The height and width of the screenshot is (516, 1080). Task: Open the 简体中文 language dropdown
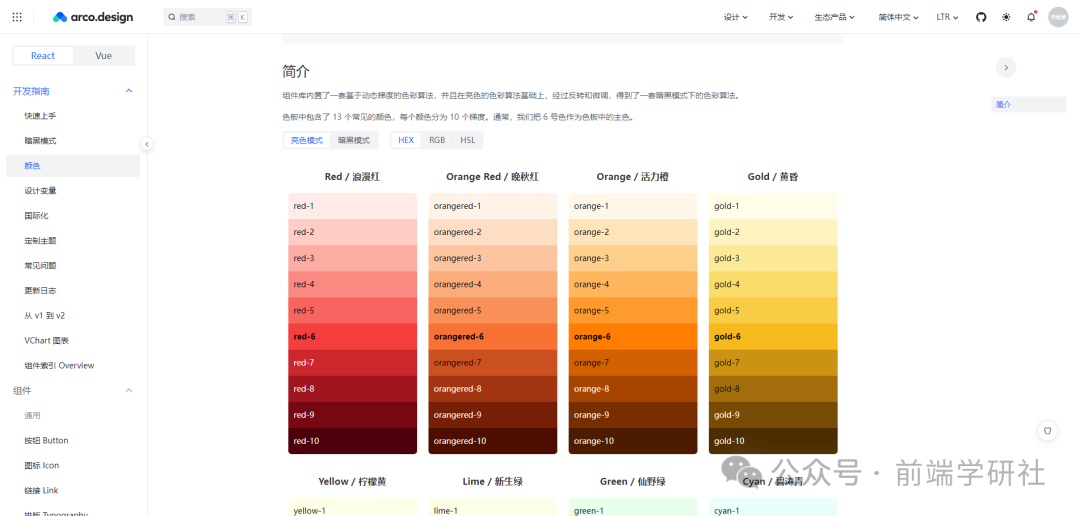[x=898, y=17]
